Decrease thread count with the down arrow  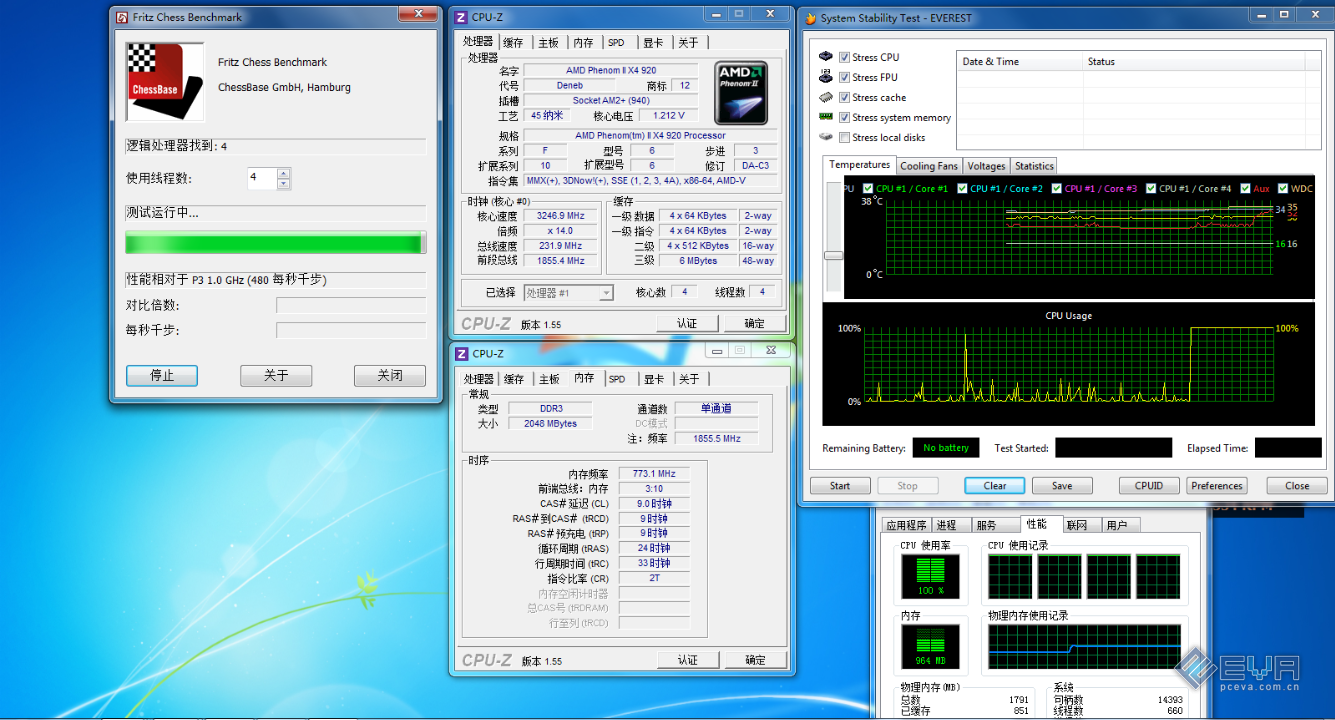[283, 183]
